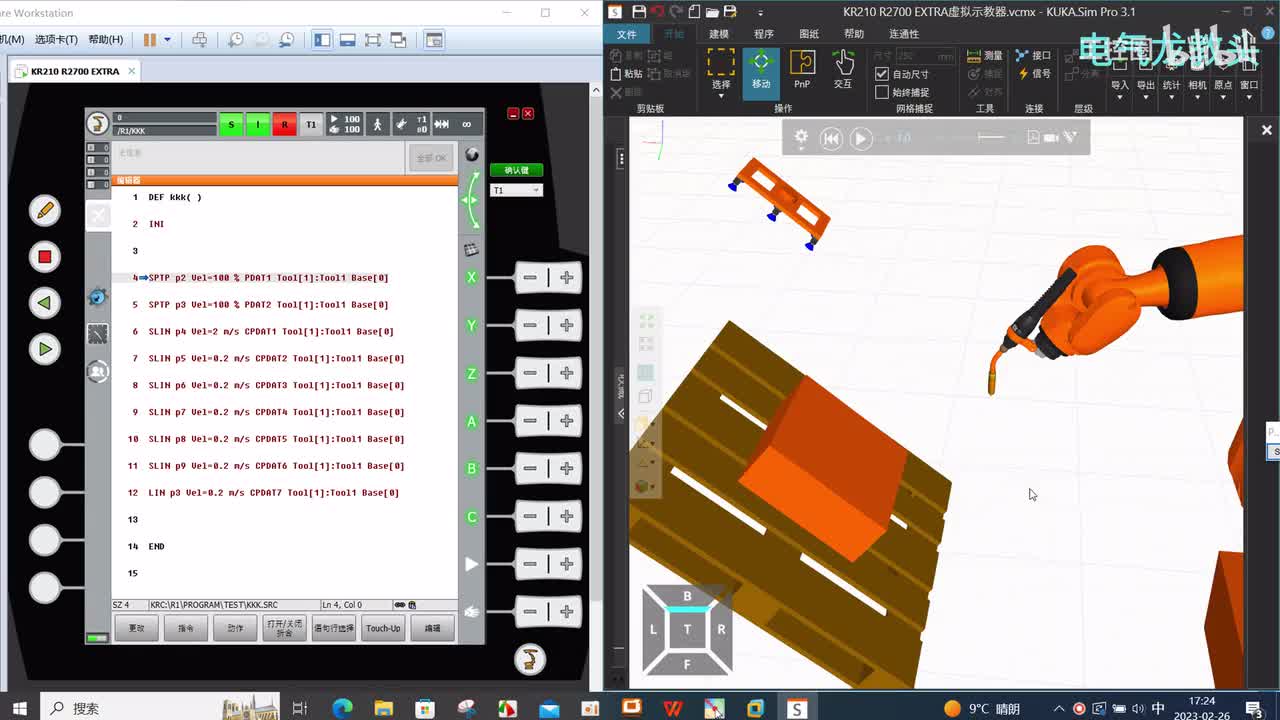This screenshot has width=1280, height=720.
Task: Open the T1 mode dropdown on the pendant
Action: 516,190
